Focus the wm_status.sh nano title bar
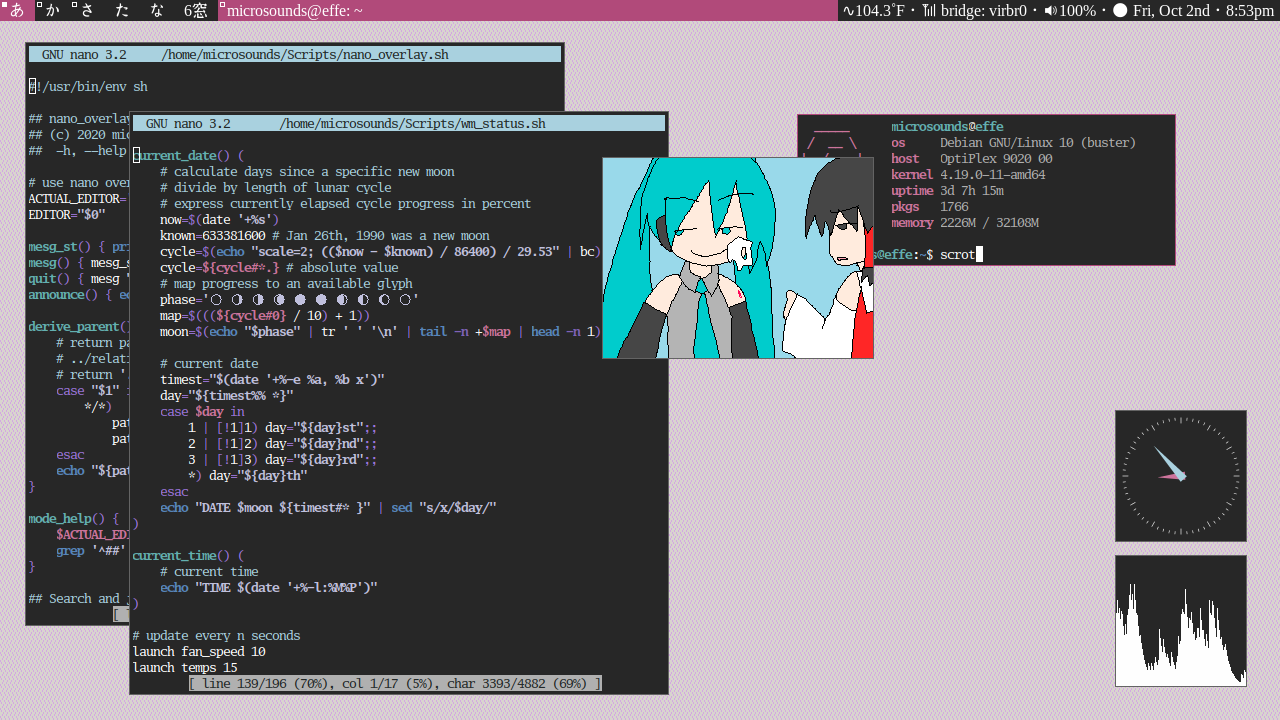The height and width of the screenshot is (720, 1280). pos(399,123)
